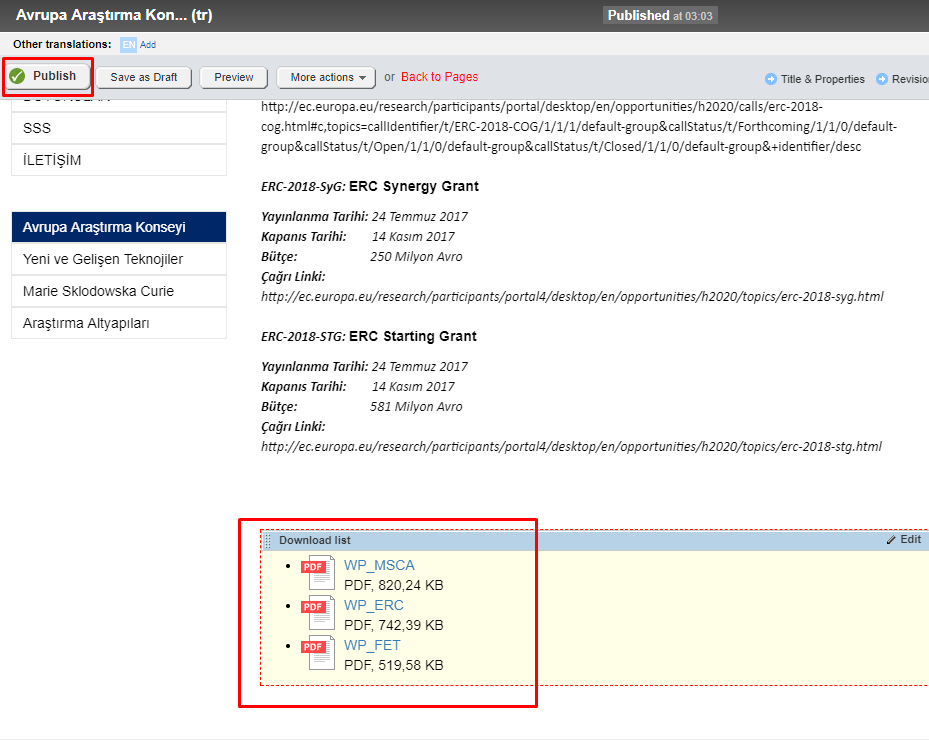Click PDF, 742,39 KB file size text
This screenshot has width=929, height=741.
[393, 625]
